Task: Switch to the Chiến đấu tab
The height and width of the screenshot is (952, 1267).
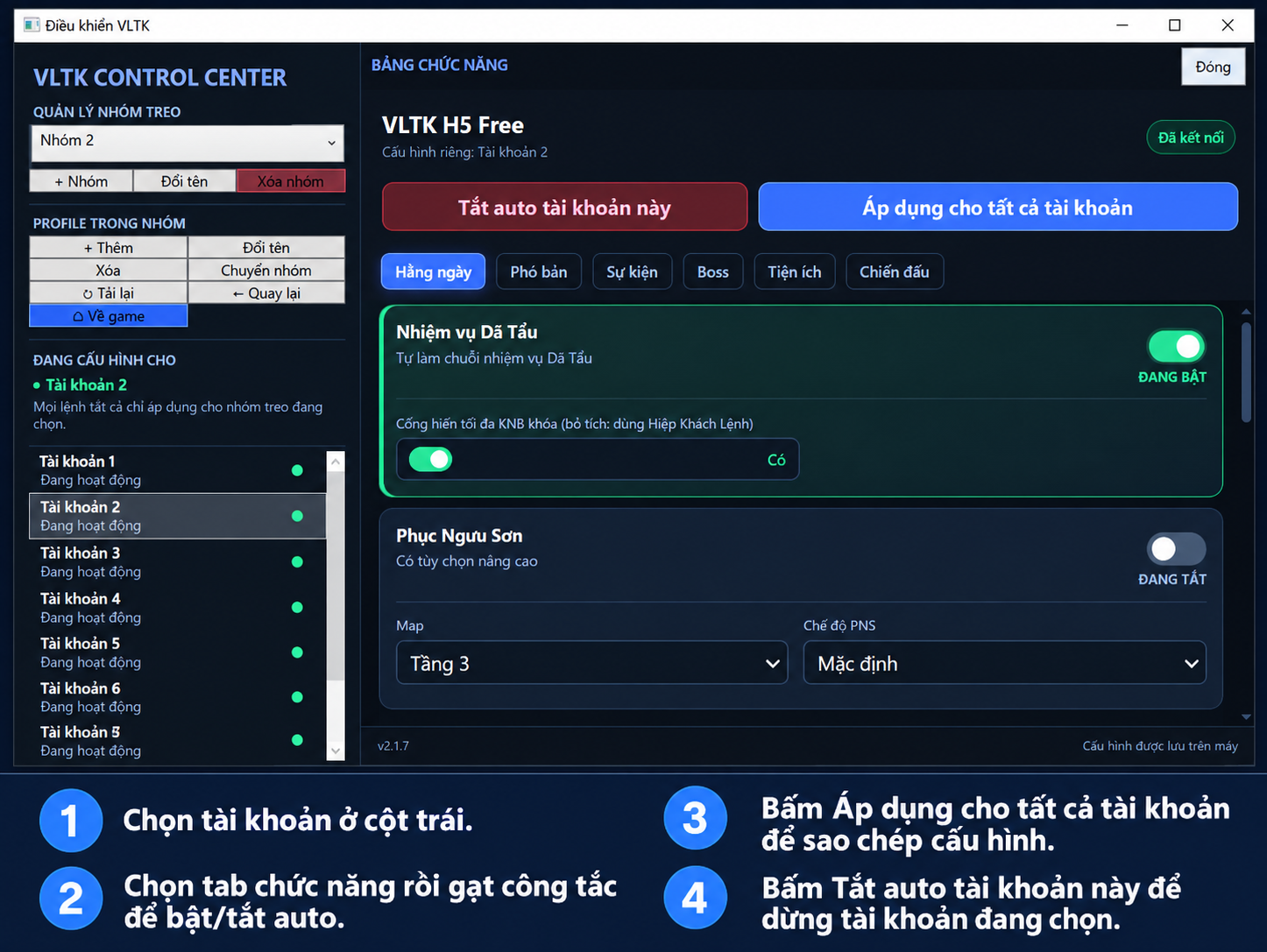Action: click(895, 271)
